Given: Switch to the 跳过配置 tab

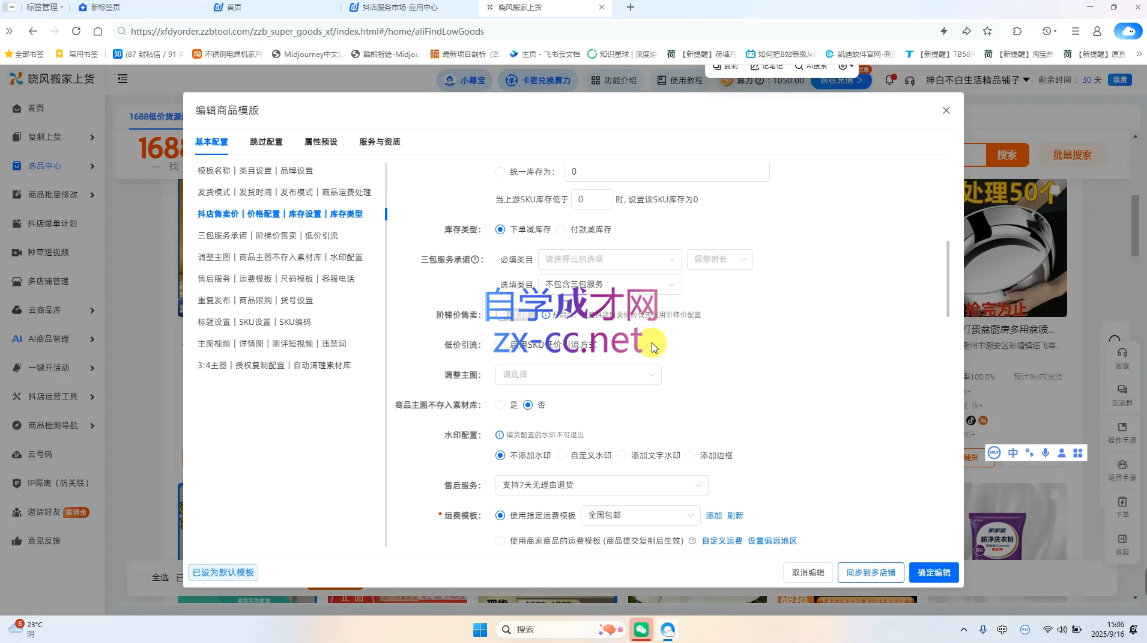Looking at the screenshot, I should (x=266, y=142).
